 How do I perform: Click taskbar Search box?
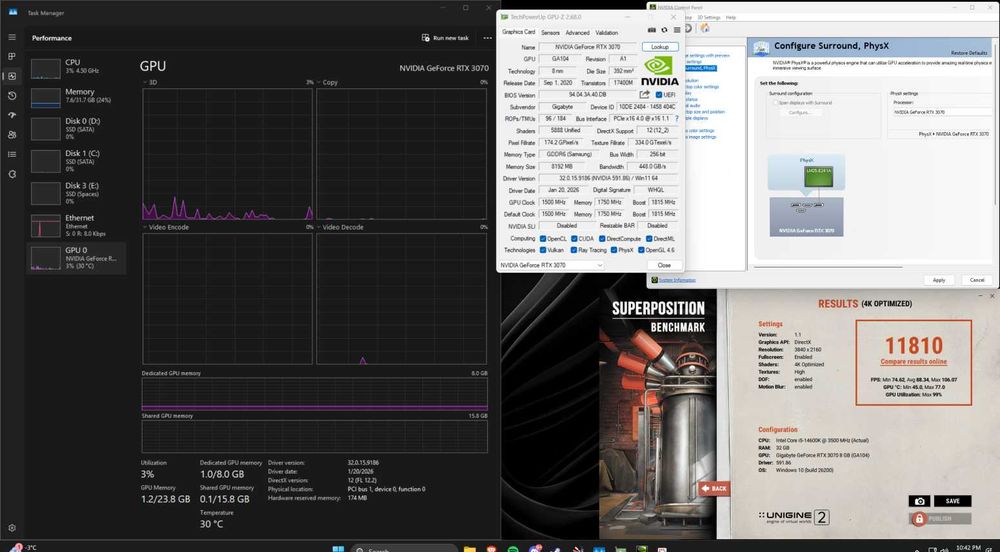(404, 548)
